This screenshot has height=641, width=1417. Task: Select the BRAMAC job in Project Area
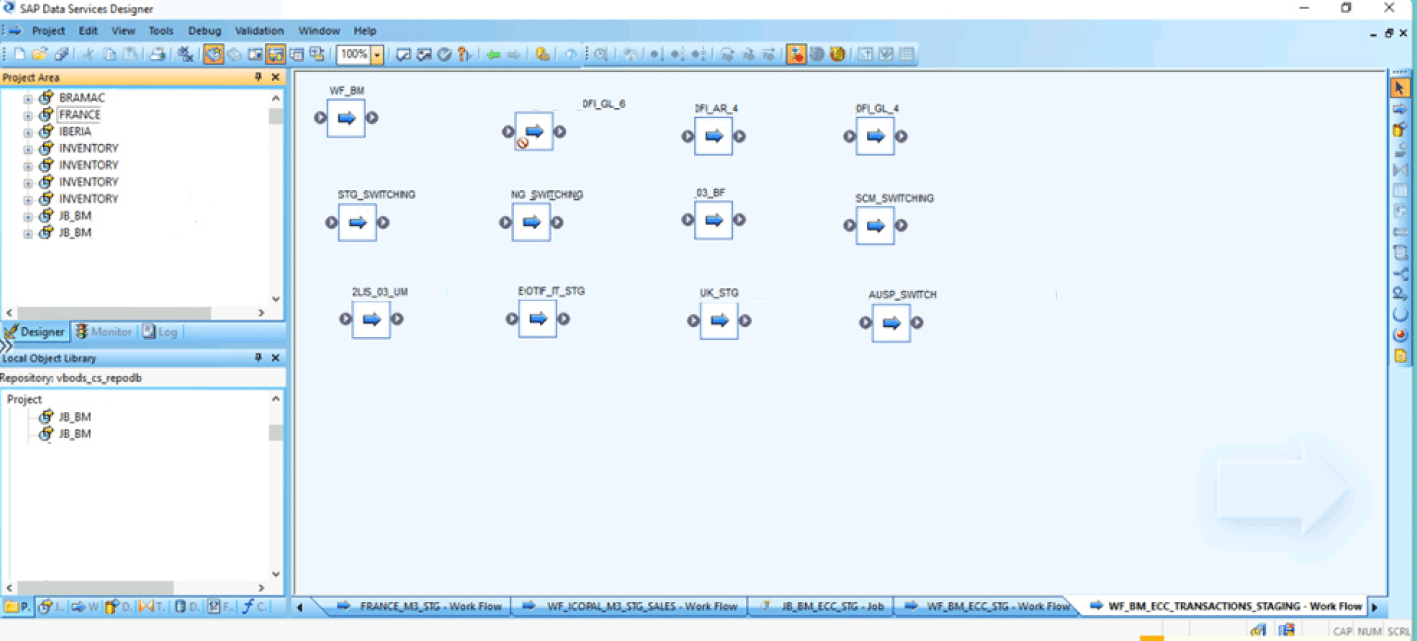(x=81, y=98)
